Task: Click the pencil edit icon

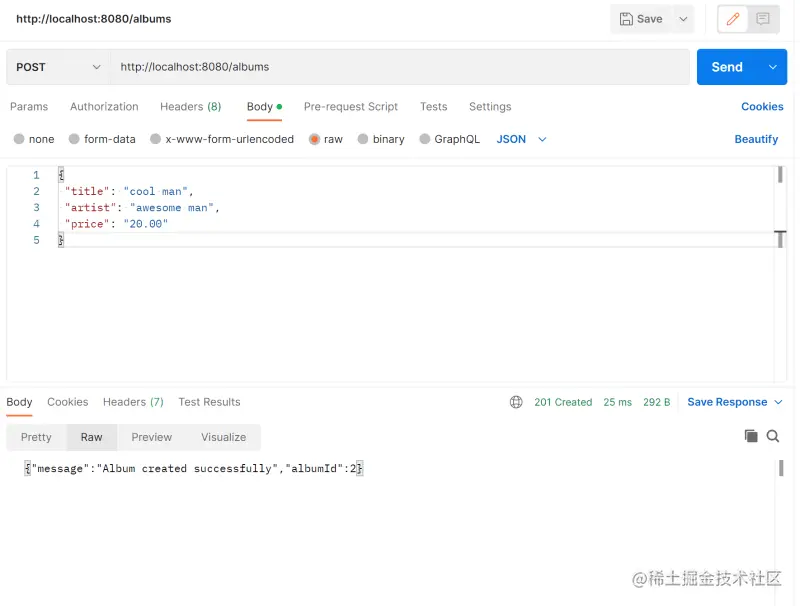Action: pyautogui.click(x=733, y=19)
